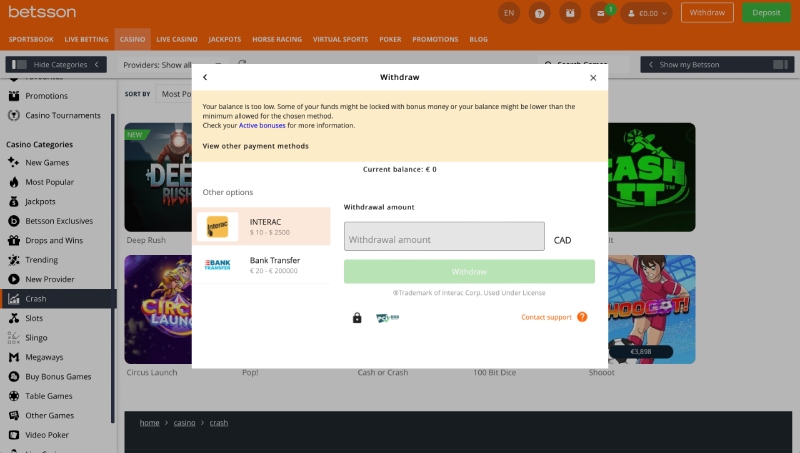This screenshot has width=800, height=453.
Task: Toggle Hide Categories switch
Action: click(19, 64)
